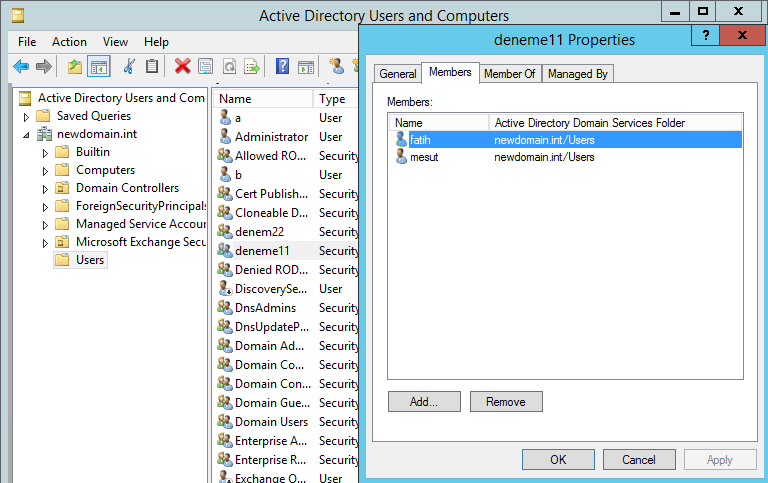
Task: Switch to the Managed By tab
Action: point(577,74)
